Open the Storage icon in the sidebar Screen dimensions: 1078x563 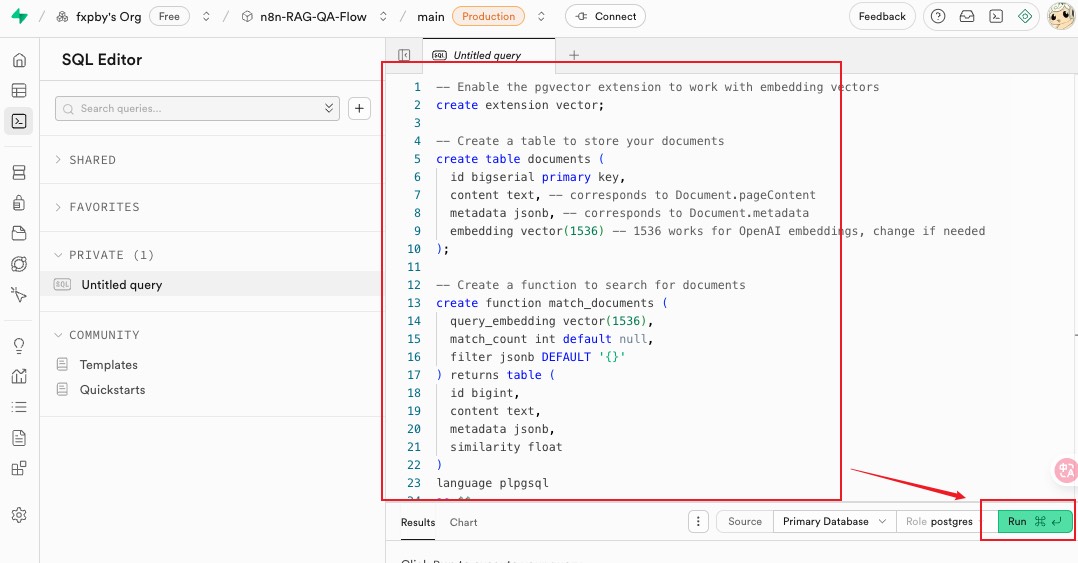(x=19, y=233)
